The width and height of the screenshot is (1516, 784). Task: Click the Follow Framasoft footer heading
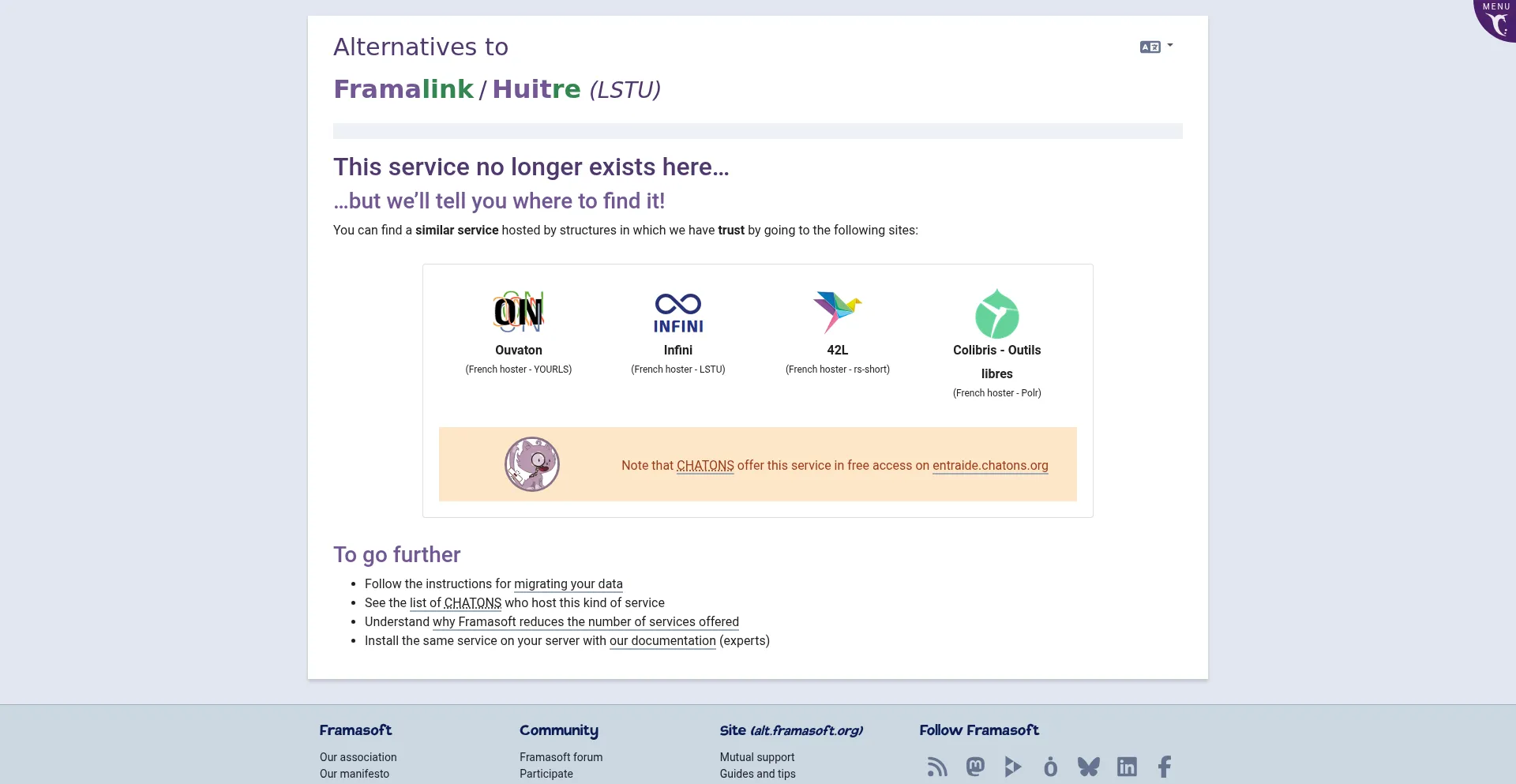click(979, 730)
